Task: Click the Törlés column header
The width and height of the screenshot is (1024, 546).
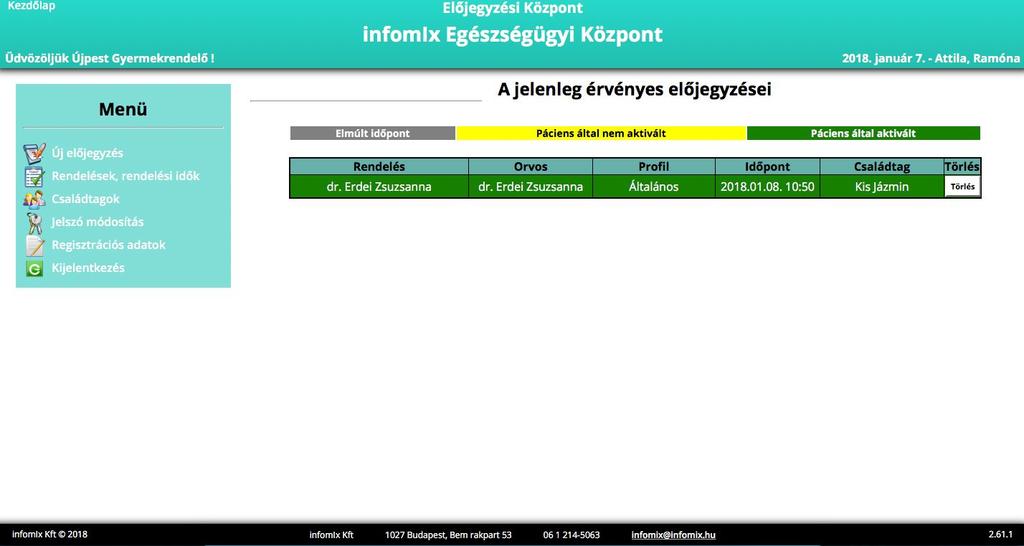Action: (x=962, y=167)
